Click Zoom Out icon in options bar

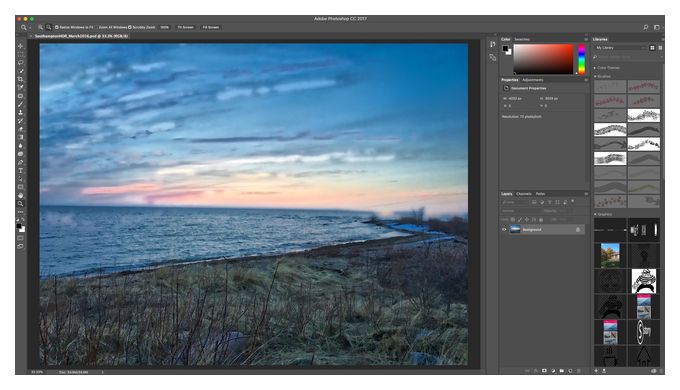[x=49, y=27]
